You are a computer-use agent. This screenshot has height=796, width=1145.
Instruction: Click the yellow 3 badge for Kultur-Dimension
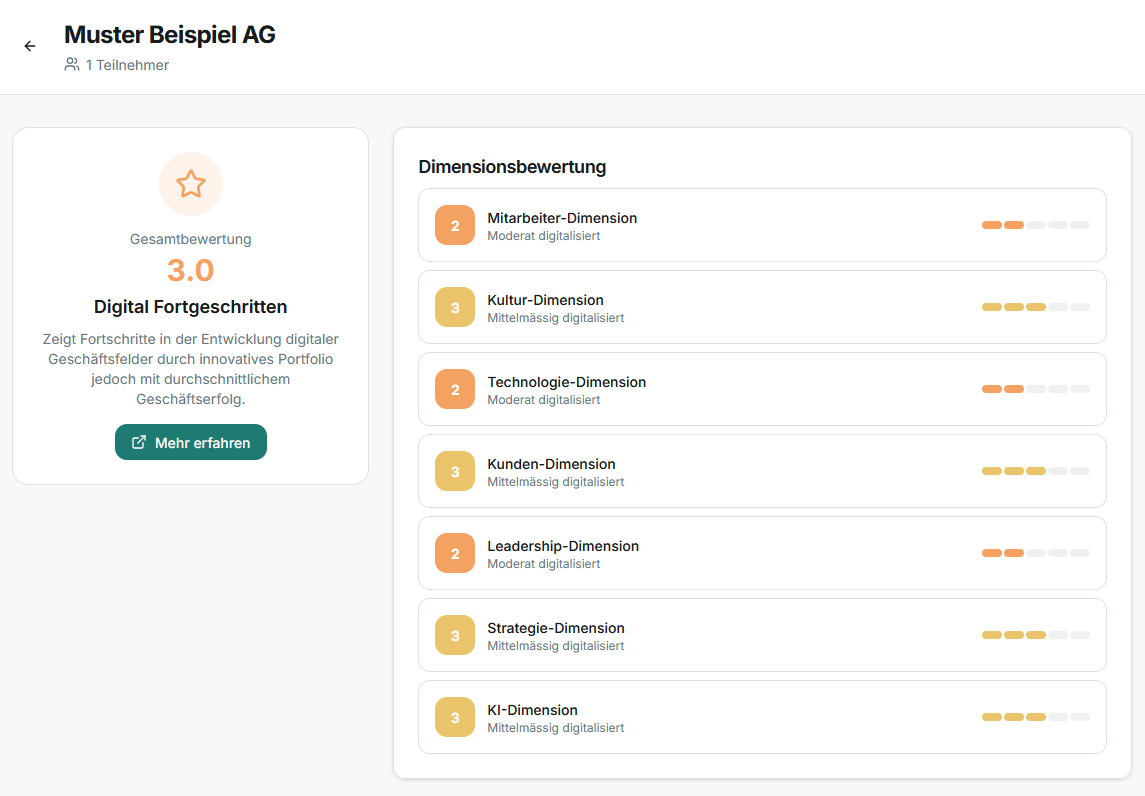click(455, 307)
